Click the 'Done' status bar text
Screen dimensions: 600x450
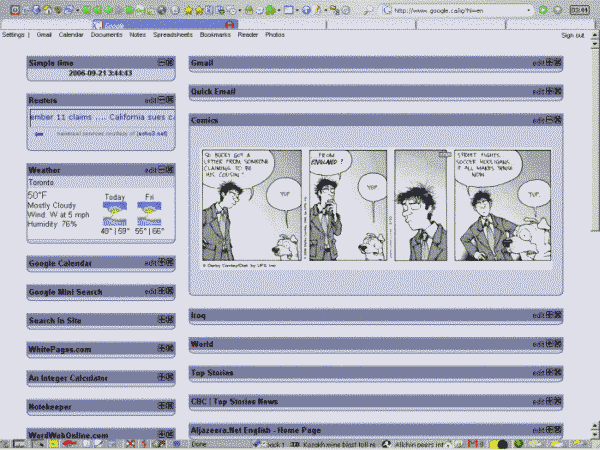tap(199, 445)
